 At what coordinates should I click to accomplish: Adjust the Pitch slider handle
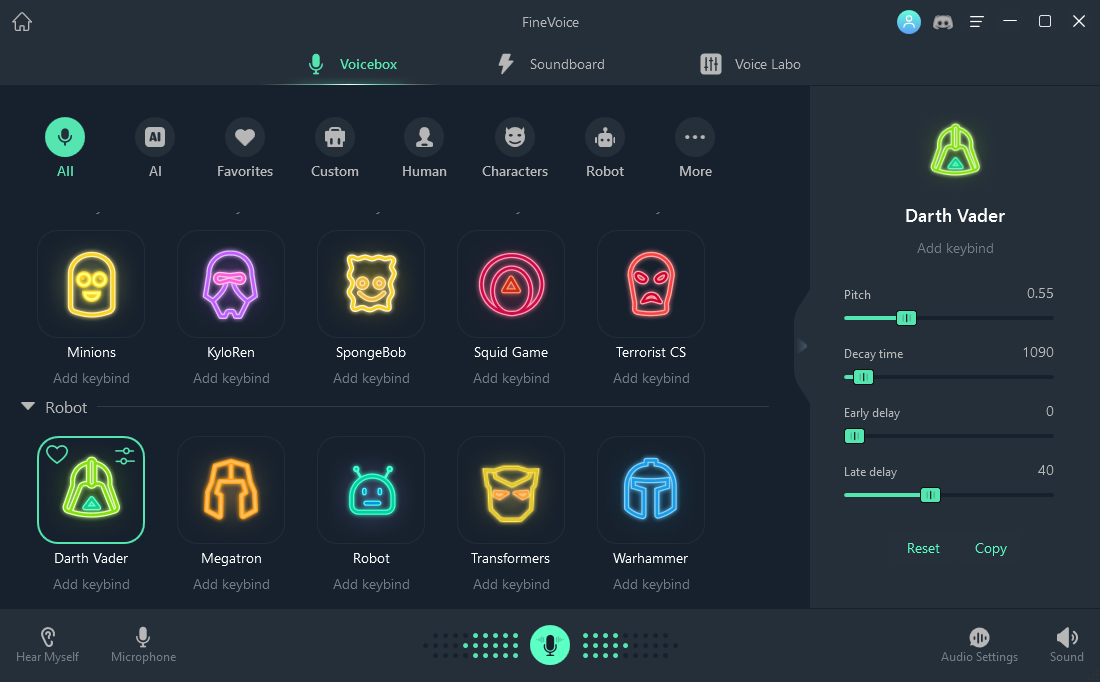(906, 319)
